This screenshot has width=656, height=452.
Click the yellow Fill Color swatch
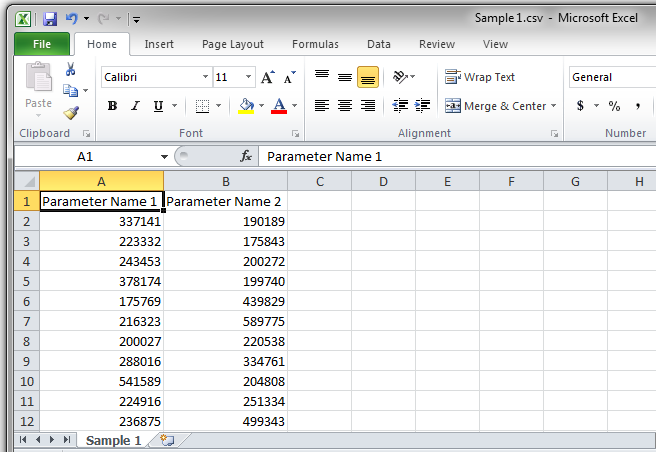click(246, 106)
